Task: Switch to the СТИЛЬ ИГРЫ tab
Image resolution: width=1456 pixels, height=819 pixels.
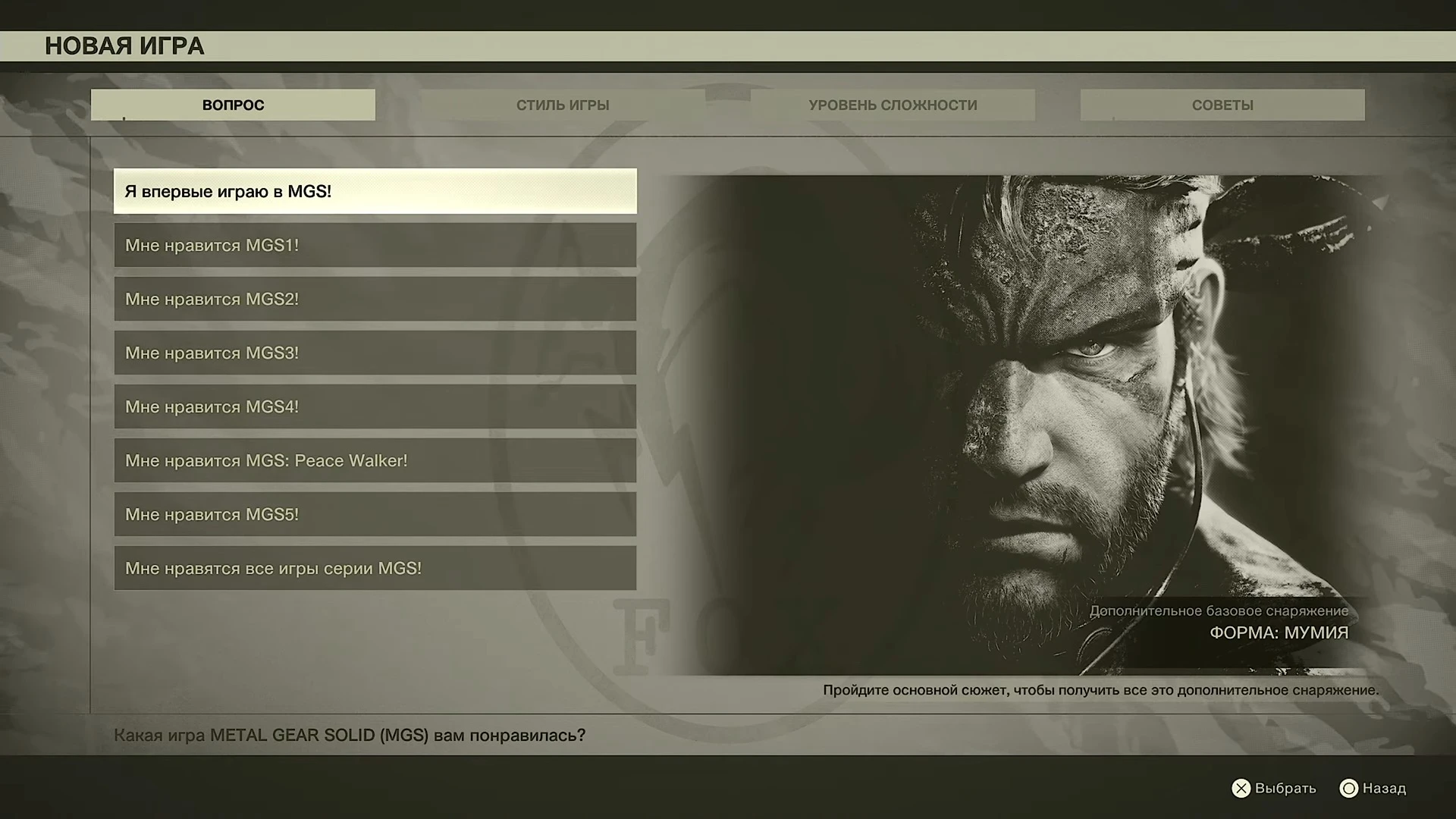Action: tap(563, 105)
